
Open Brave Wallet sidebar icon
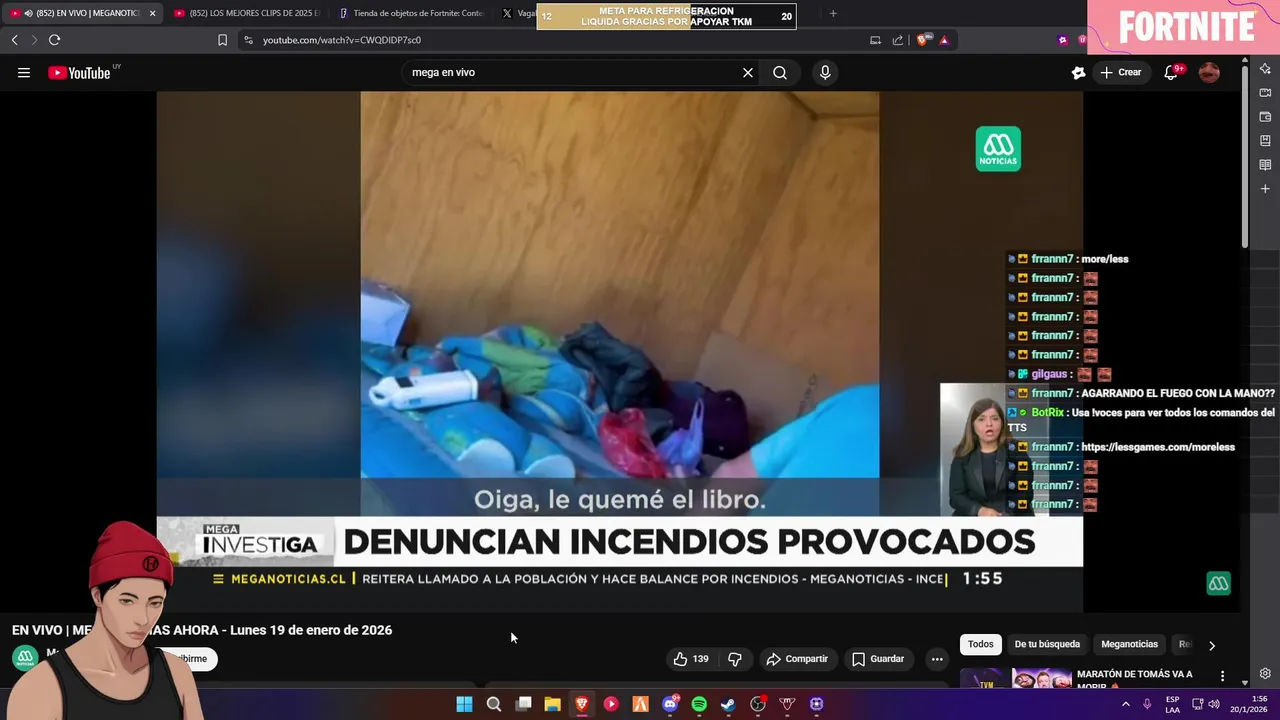(1265, 116)
